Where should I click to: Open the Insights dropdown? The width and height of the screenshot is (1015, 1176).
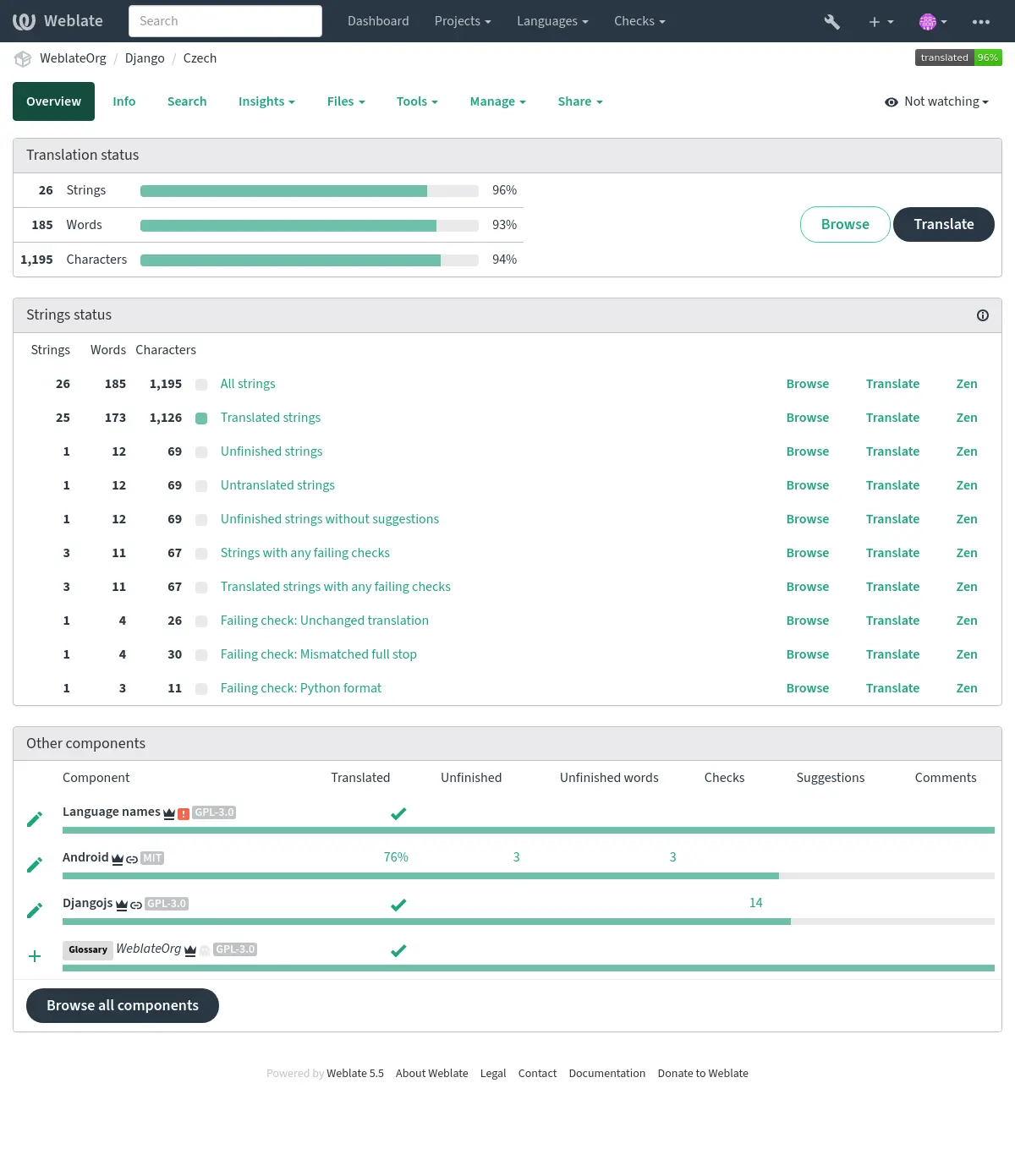point(266,101)
